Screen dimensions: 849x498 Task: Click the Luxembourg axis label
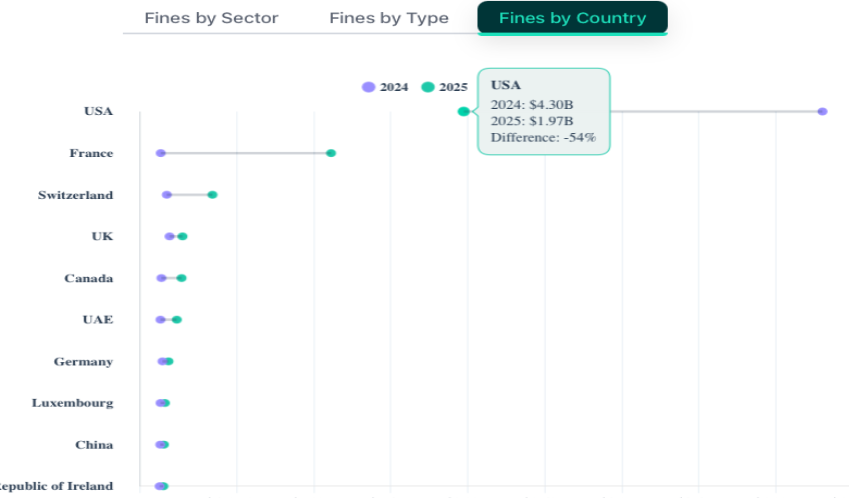click(72, 403)
